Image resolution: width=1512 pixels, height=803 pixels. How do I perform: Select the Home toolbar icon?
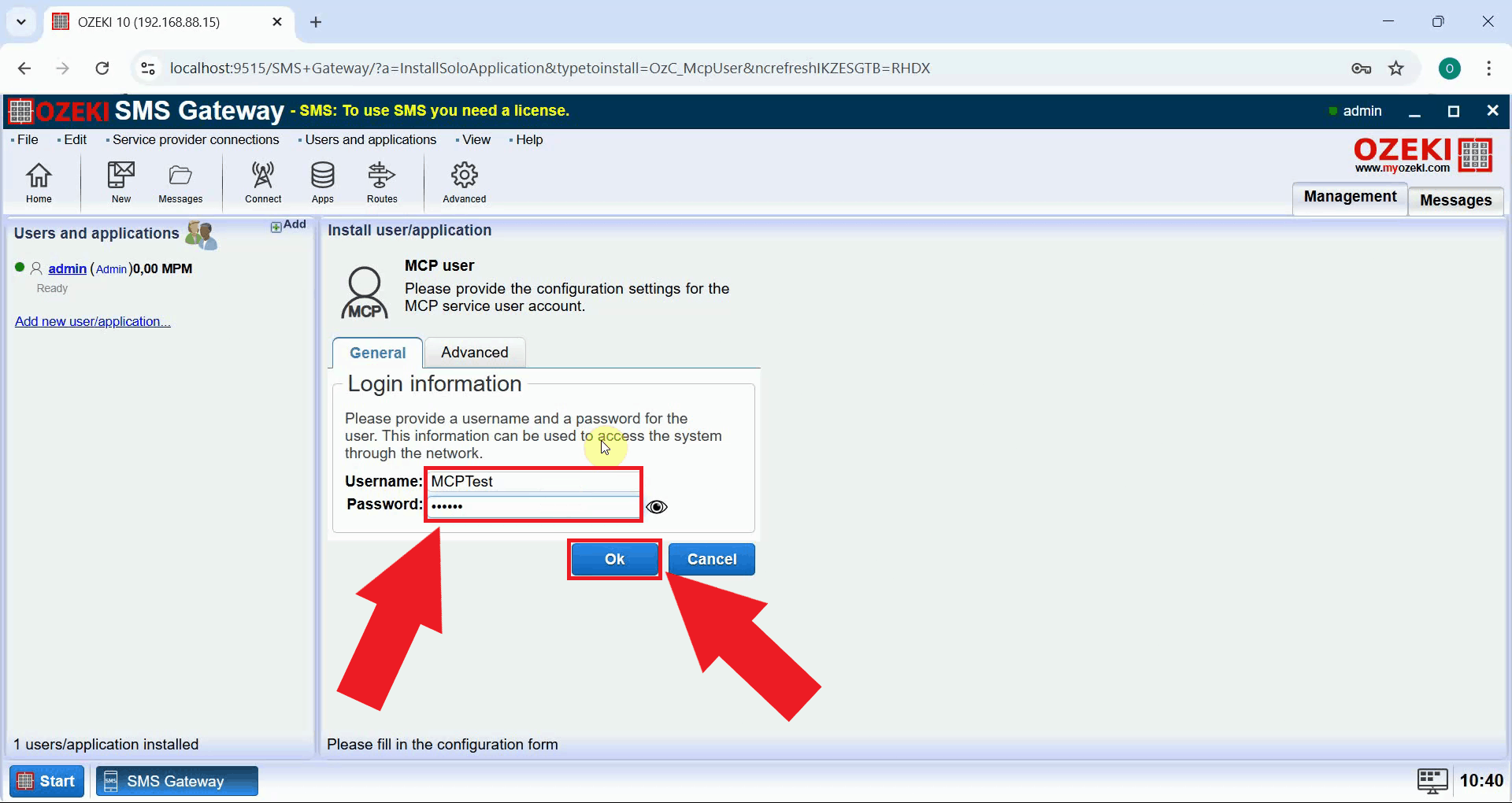coord(39,181)
